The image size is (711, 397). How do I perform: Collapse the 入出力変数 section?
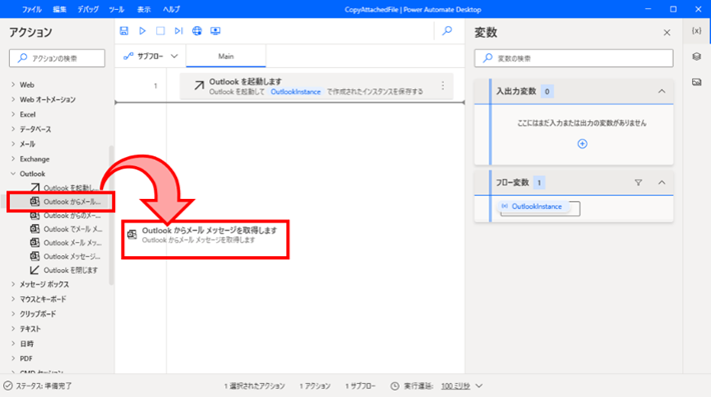coord(662,92)
